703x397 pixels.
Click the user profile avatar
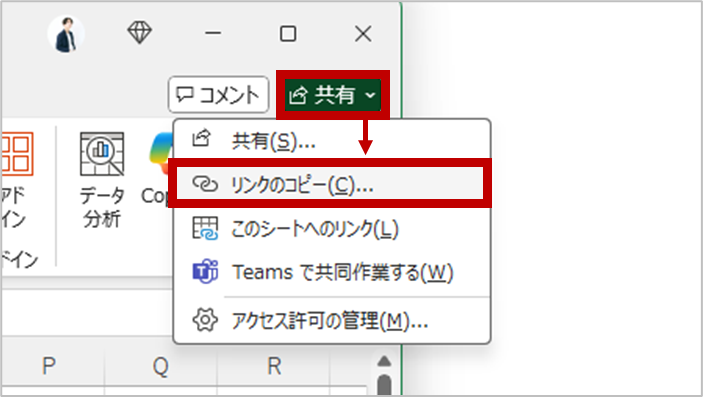coord(66,34)
